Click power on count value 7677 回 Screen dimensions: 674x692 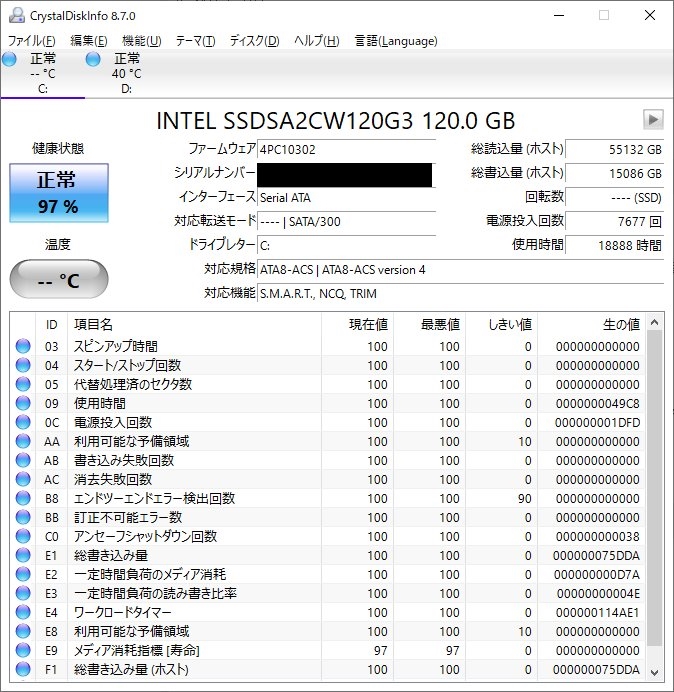pyautogui.click(x=614, y=221)
